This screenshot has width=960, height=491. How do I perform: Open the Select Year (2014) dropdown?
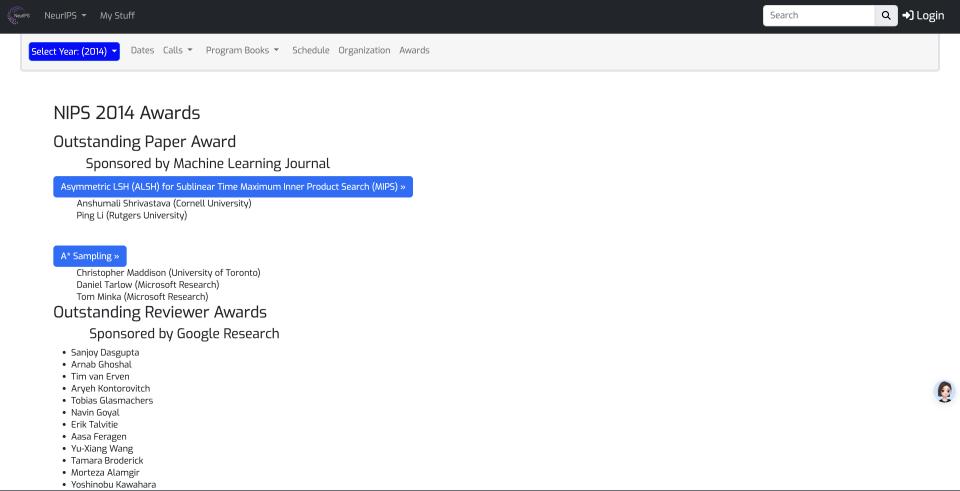point(74,51)
